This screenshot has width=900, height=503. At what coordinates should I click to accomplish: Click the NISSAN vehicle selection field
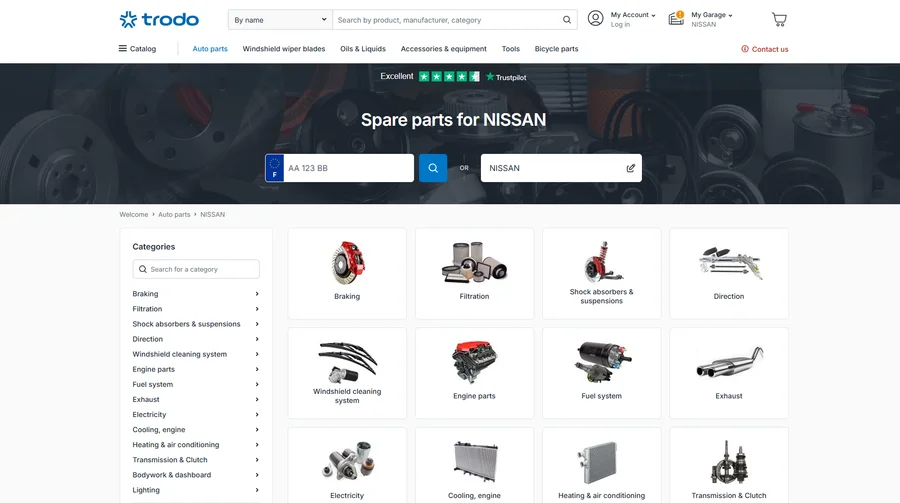561,168
